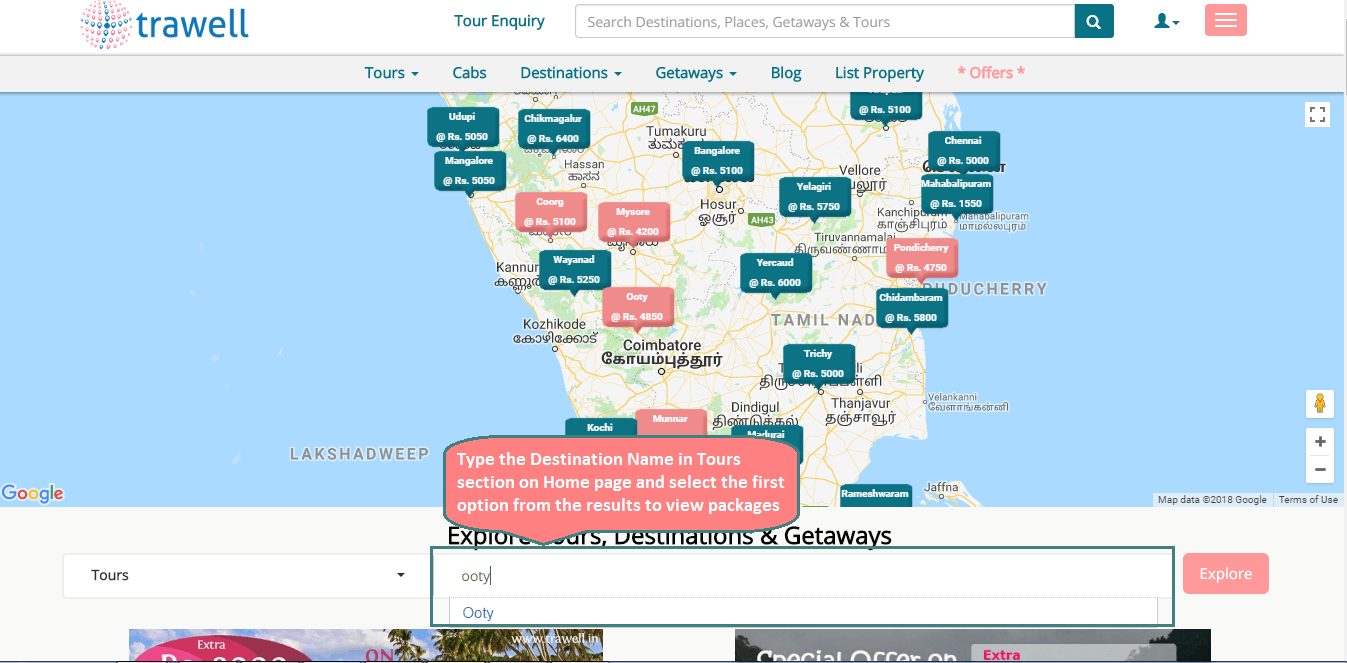Select the Mangalore map marker

coord(469,171)
